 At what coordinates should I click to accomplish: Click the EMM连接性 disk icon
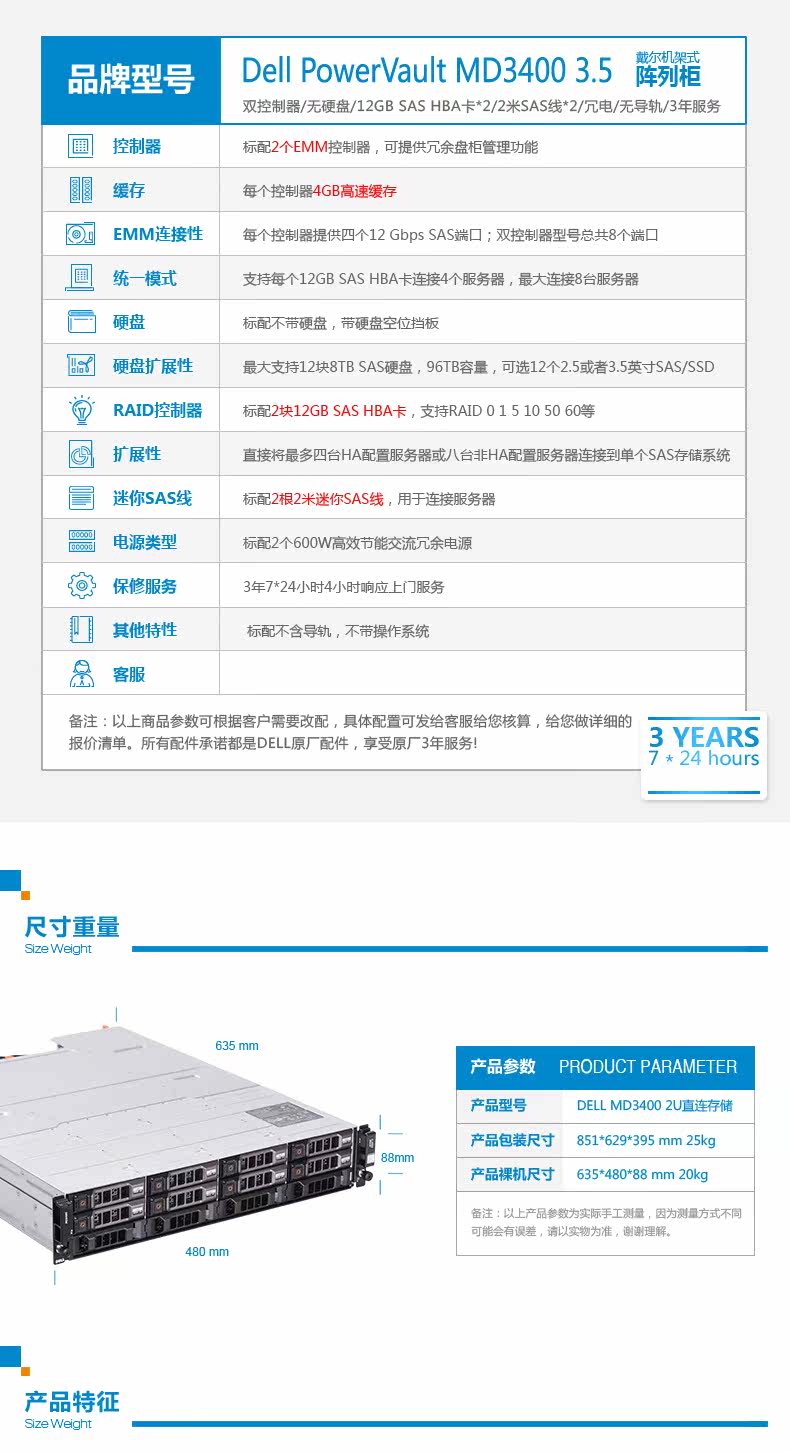click(81, 234)
